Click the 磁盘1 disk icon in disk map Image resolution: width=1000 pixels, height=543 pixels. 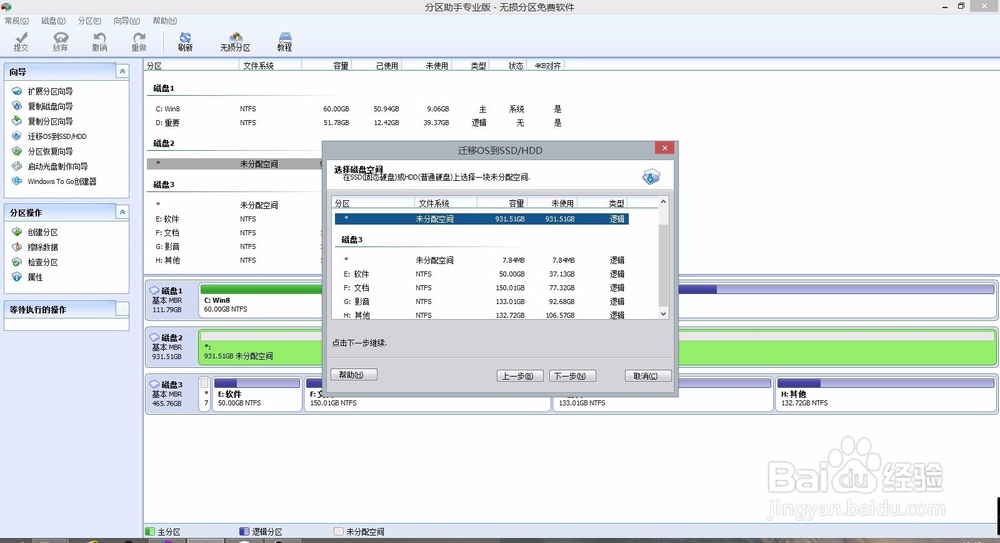[x=154, y=290]
